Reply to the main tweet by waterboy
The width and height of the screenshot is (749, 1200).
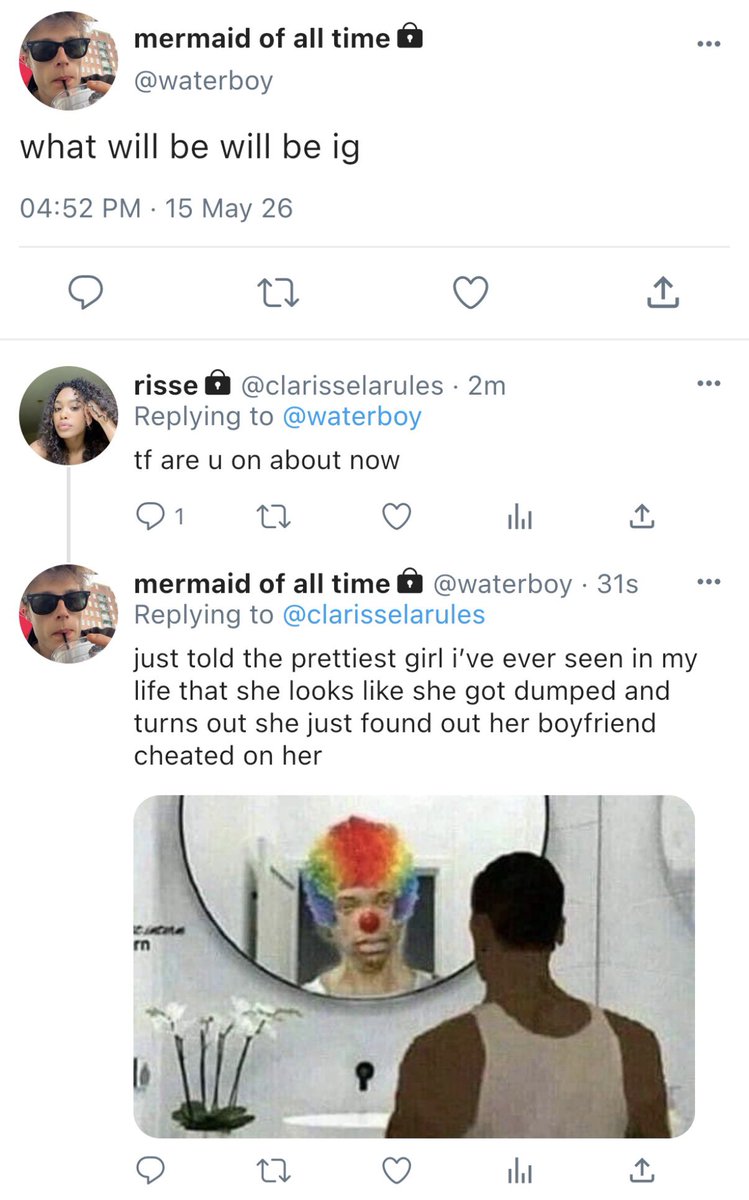(87, 293)
